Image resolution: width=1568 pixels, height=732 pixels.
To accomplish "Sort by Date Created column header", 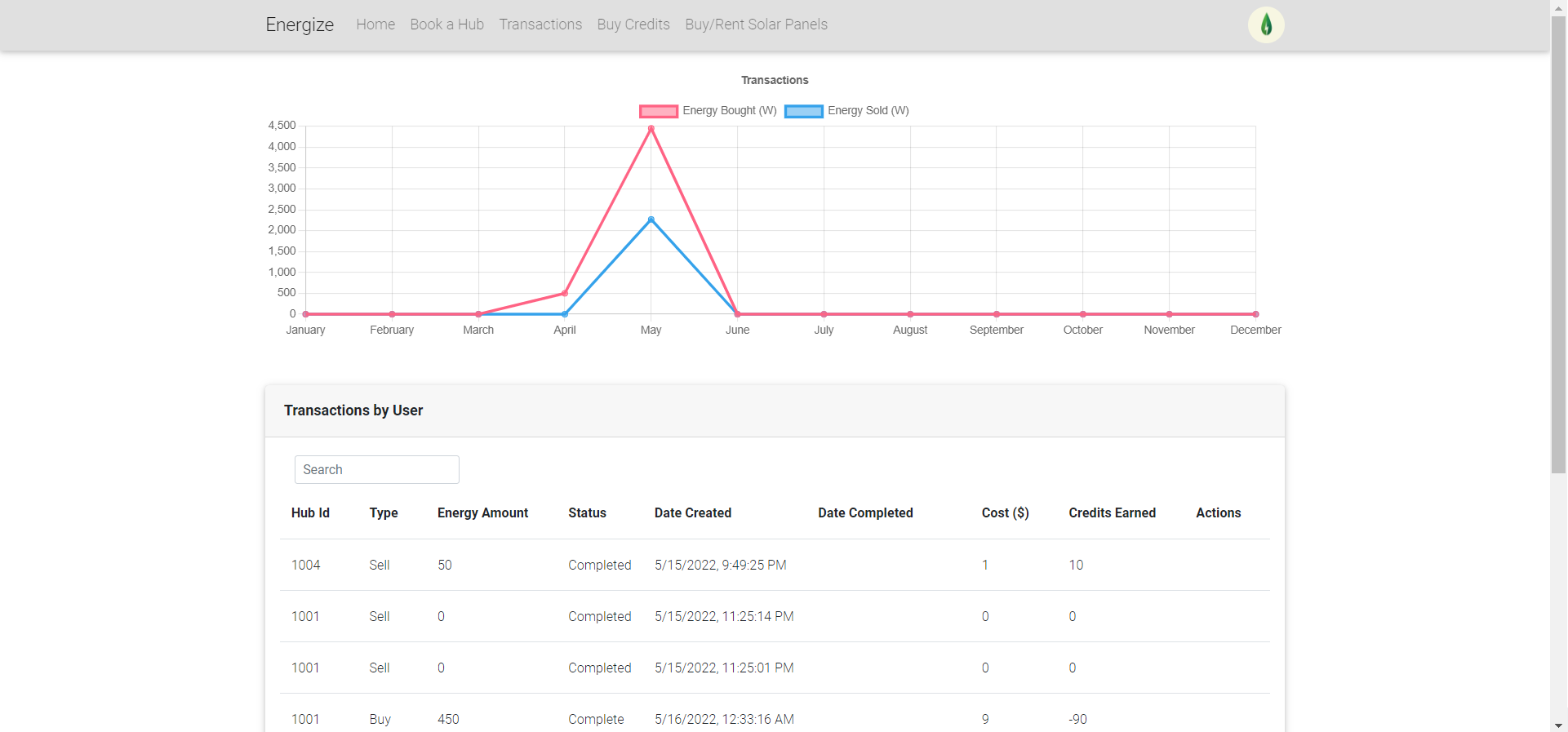I will pyautogui.click(x=693, y=512).
